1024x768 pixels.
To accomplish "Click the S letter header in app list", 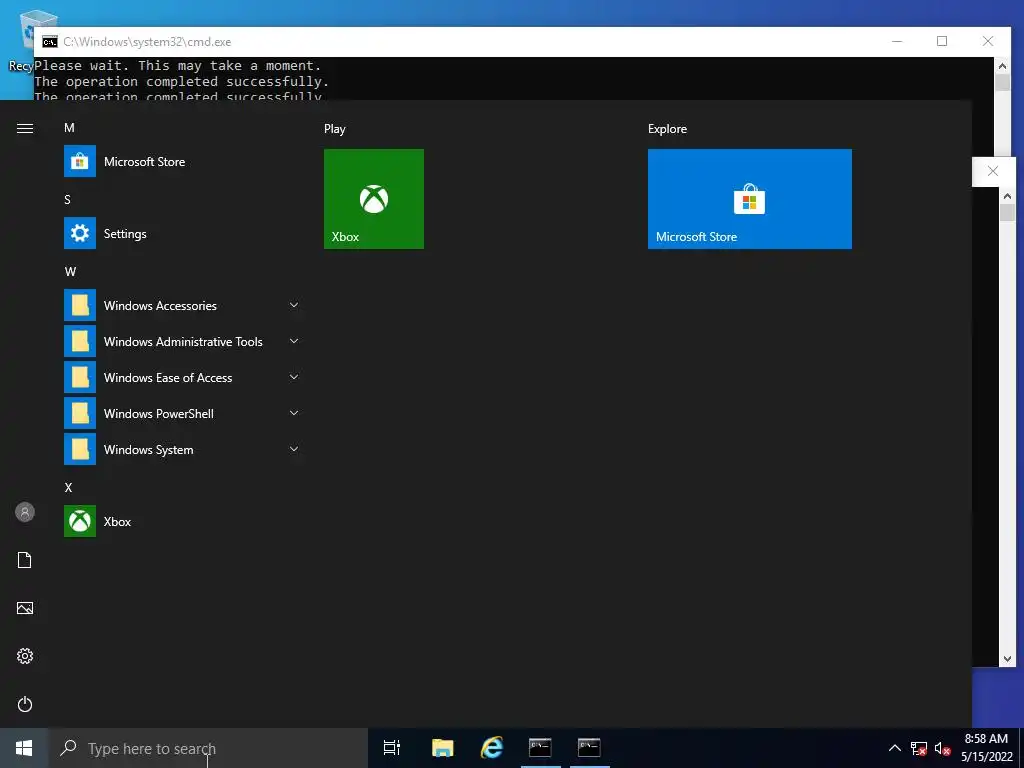I will (67, 200).
